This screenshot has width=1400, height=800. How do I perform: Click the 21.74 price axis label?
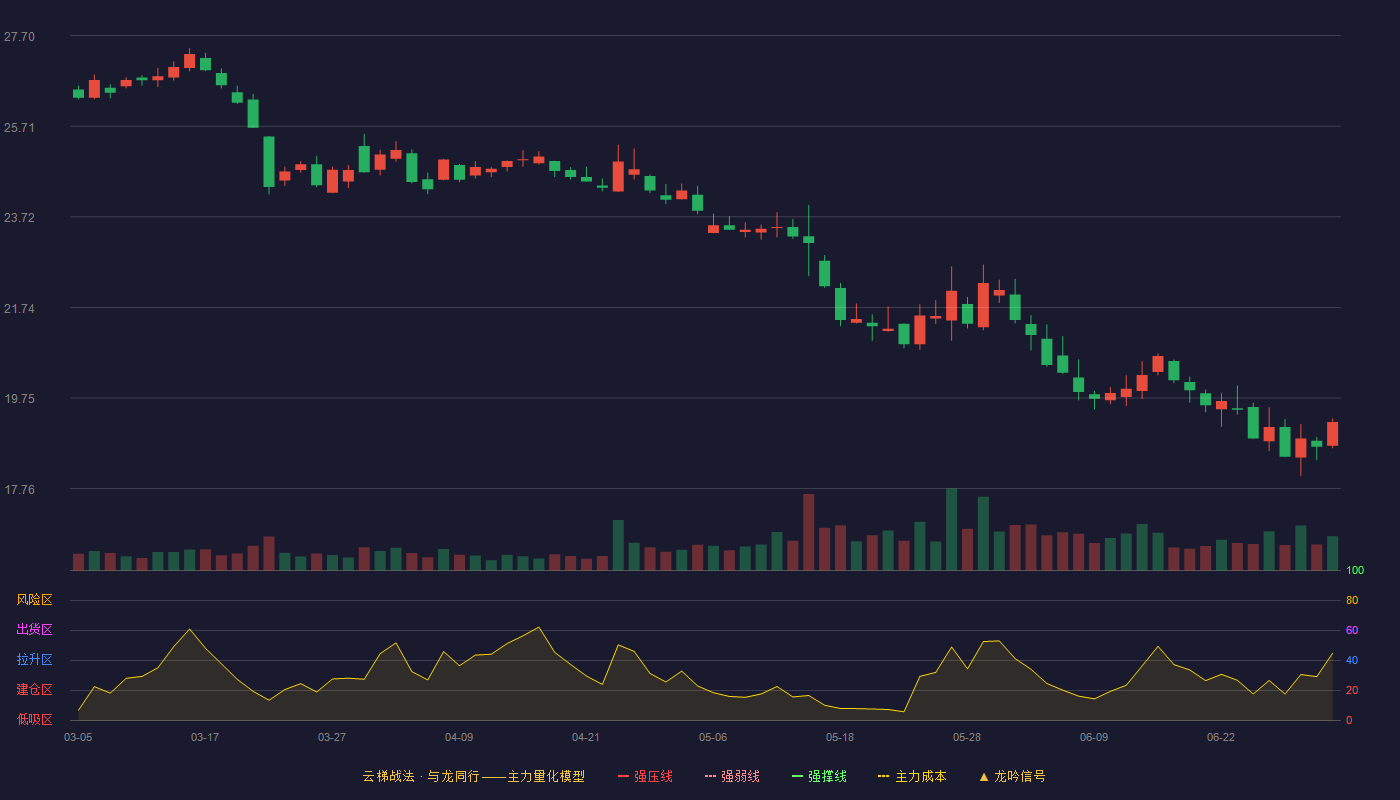pos(19,309)
